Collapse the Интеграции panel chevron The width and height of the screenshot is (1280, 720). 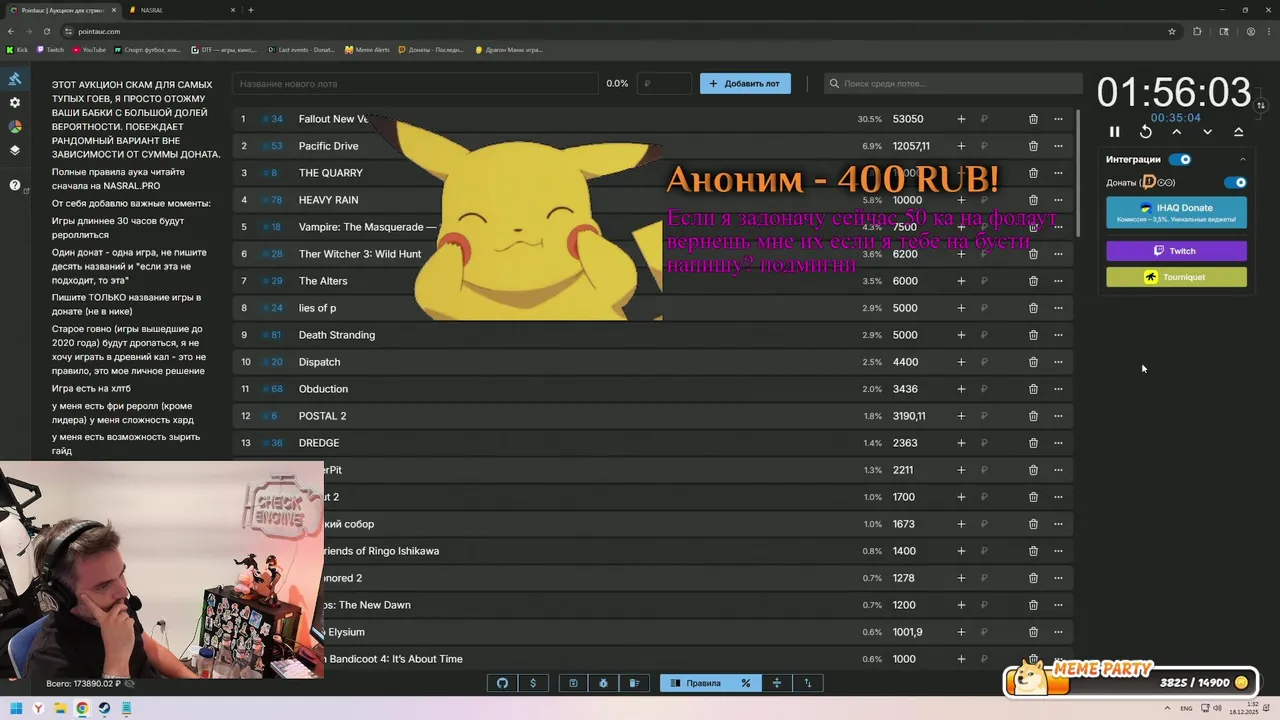coord(1243,159)
